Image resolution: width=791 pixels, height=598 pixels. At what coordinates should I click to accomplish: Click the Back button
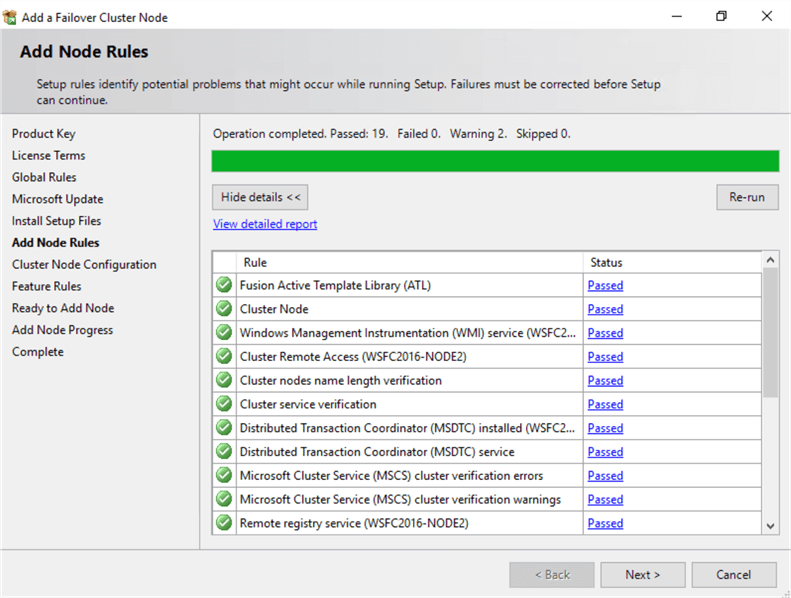552,575
